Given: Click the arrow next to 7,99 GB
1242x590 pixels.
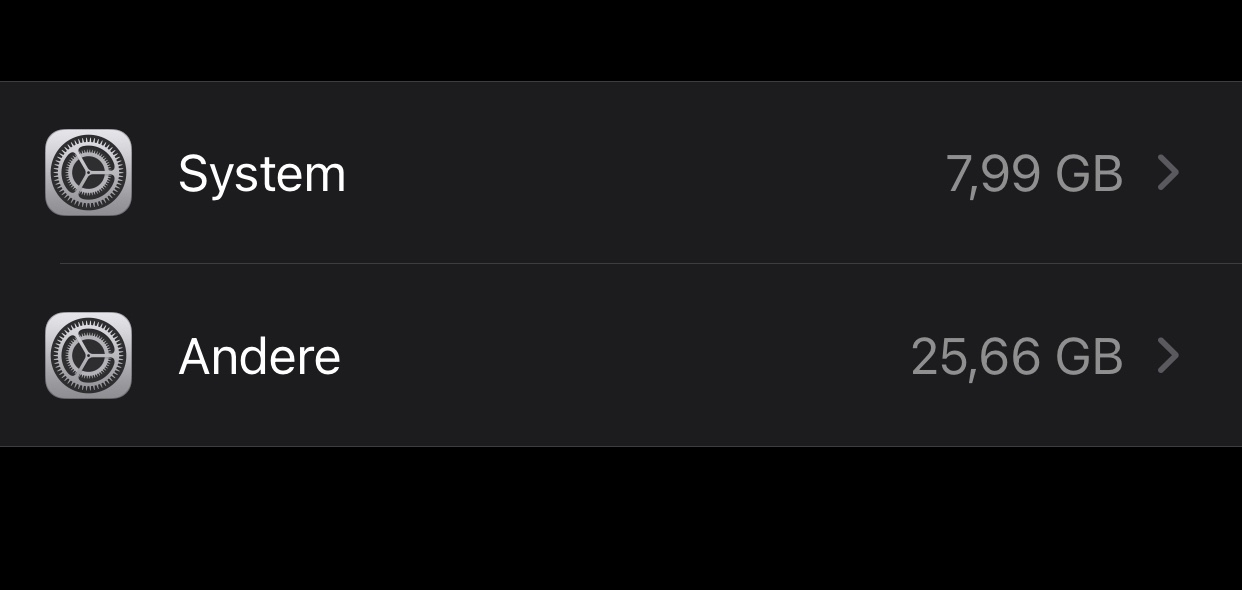Looking at the screenshot, I should (x=1168, y=174).
